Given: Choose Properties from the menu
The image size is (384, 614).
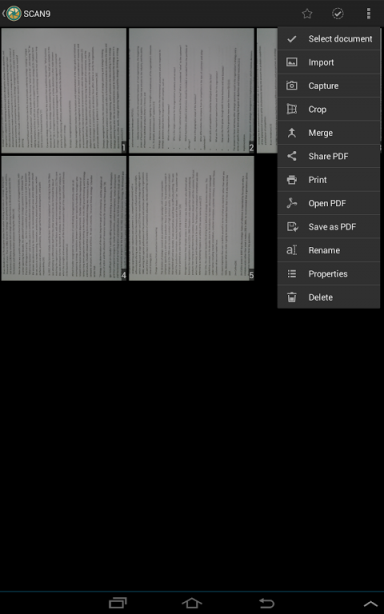Looking at the screenshot, I should [329, 274].
